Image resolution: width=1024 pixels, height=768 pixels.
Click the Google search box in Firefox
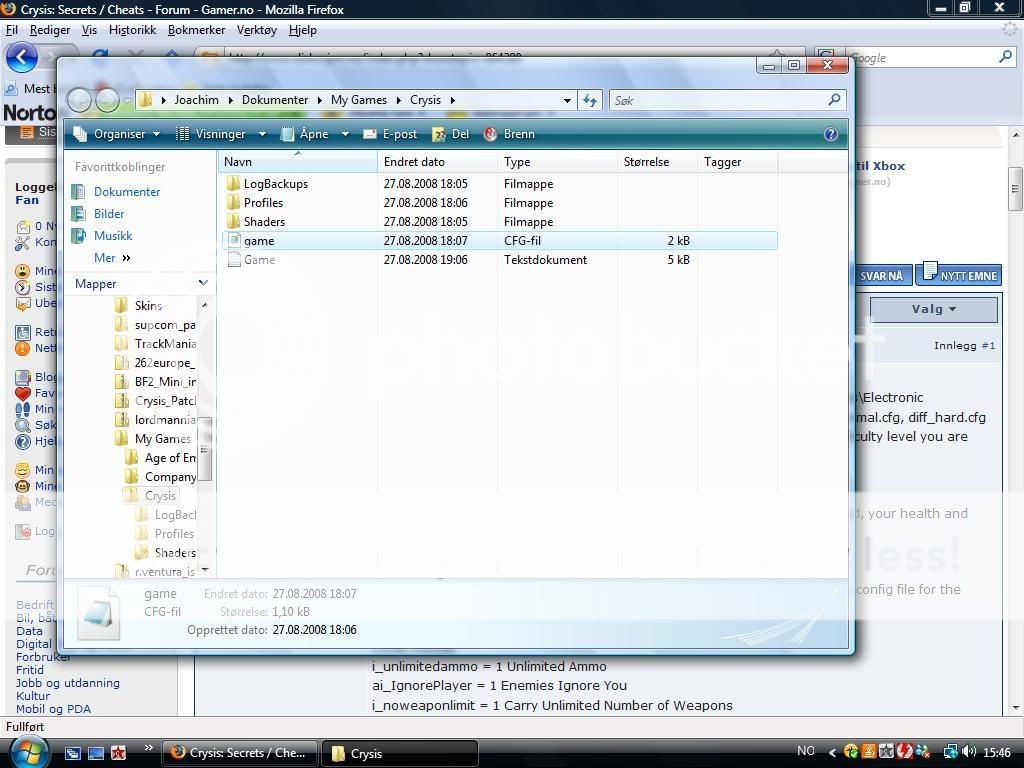coord(921,57)
